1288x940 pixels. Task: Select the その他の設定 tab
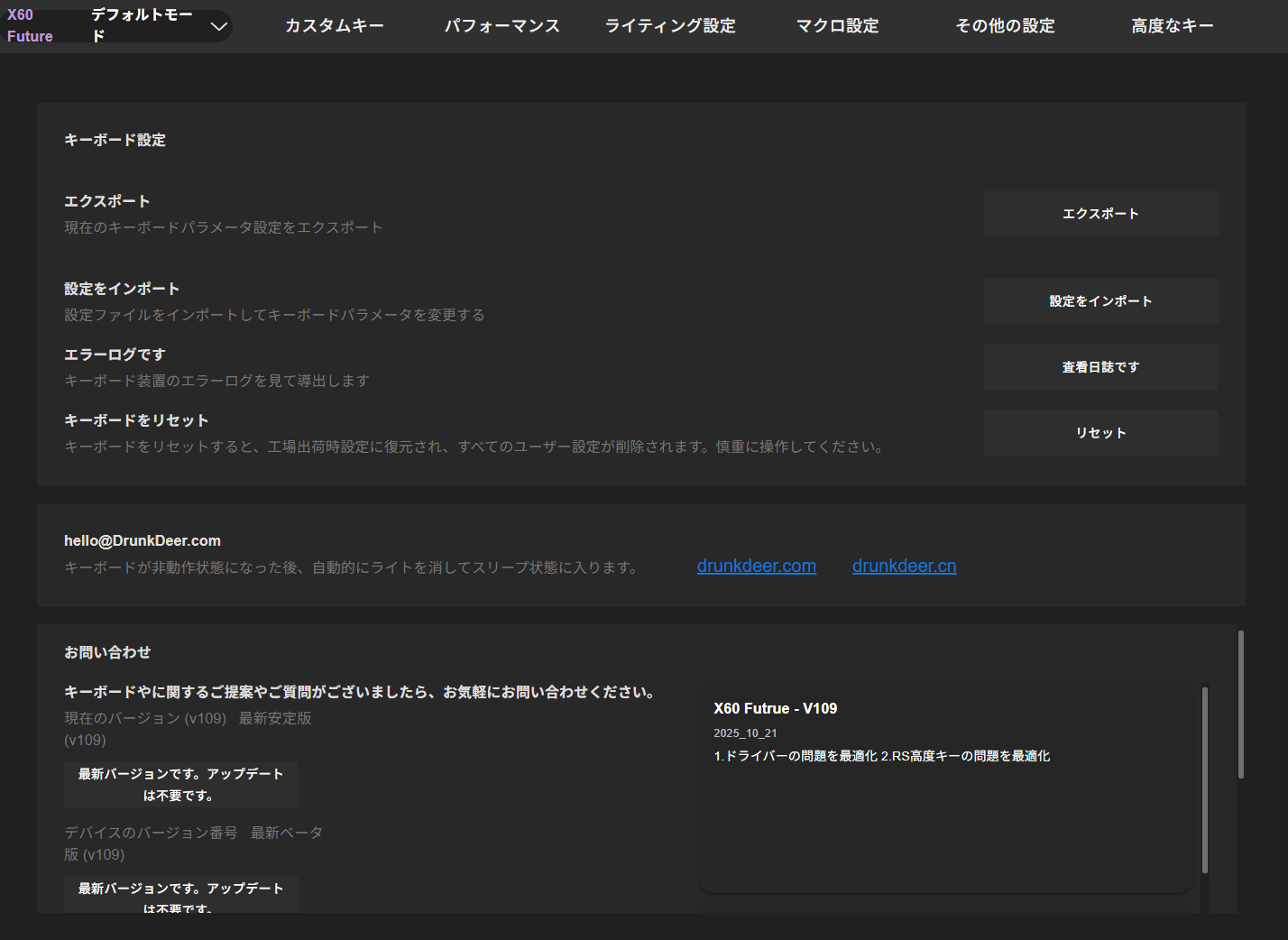tap(1005, 26)
